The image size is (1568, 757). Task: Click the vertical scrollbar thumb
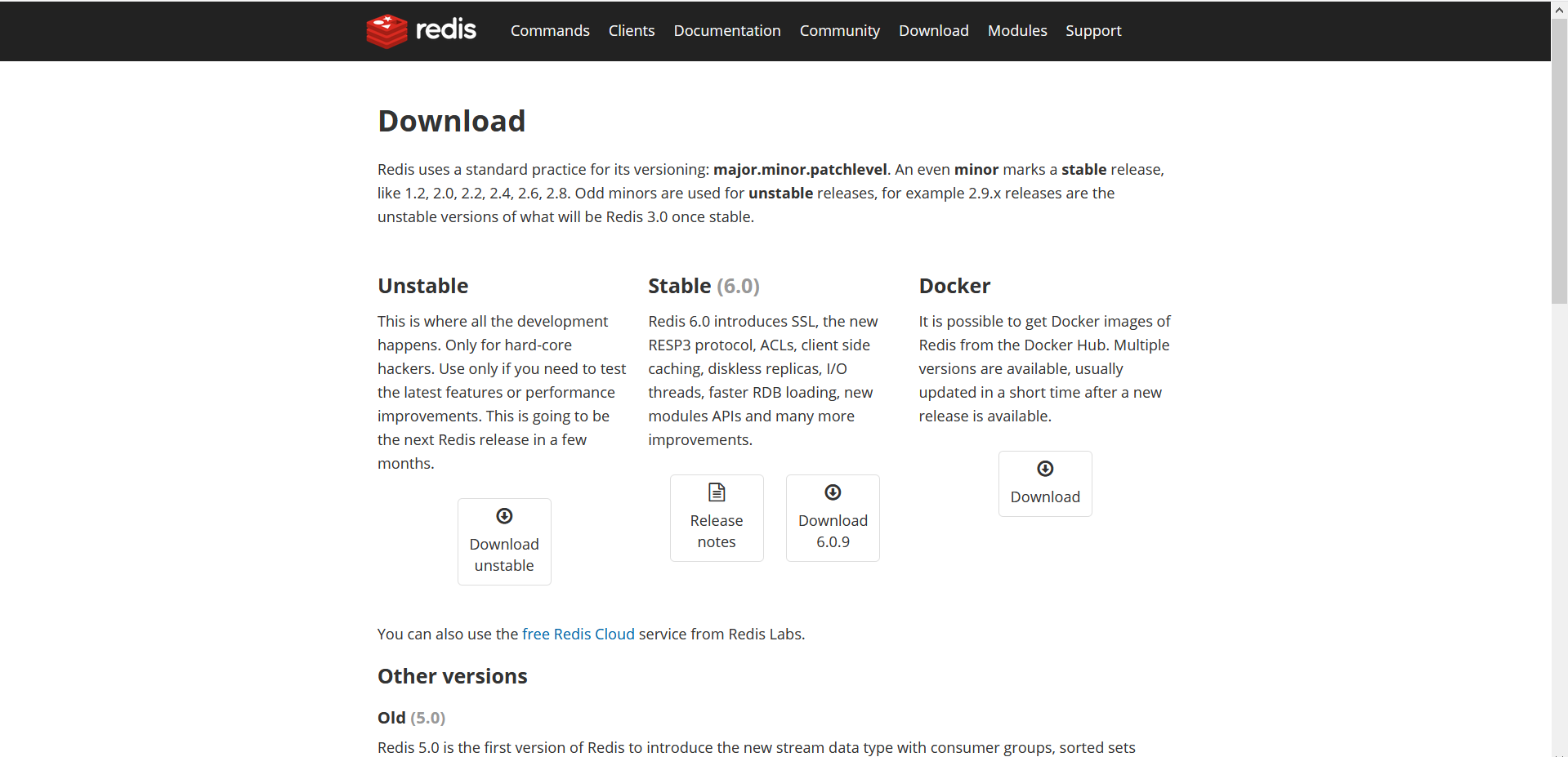pos(1559,163)
